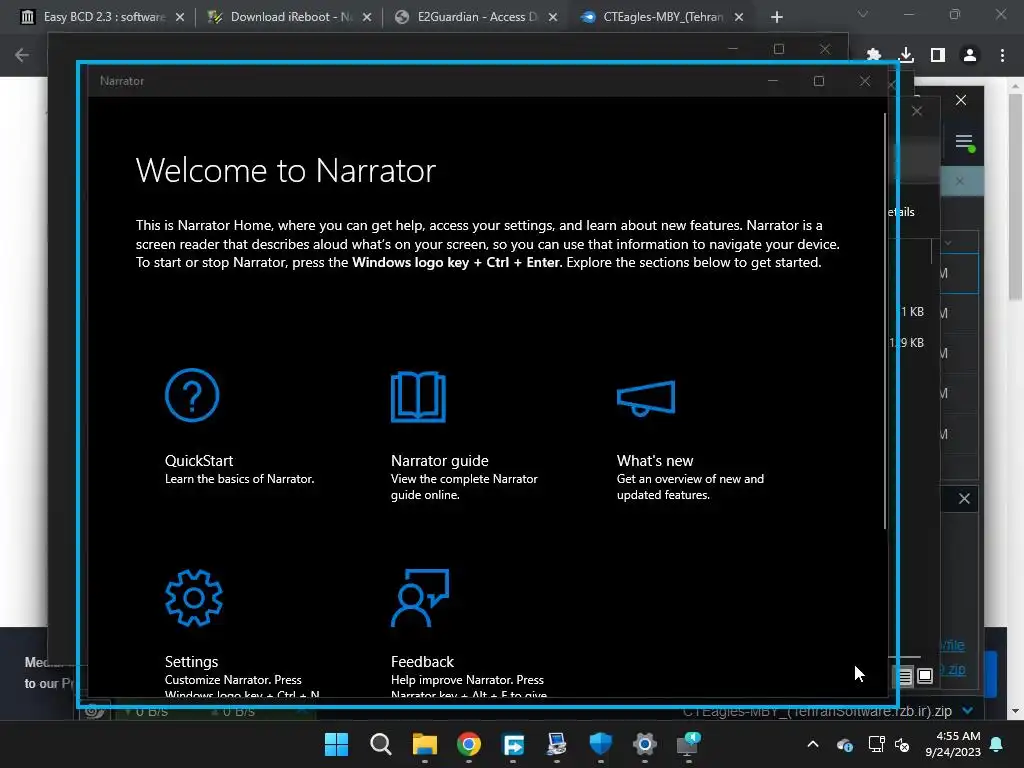Open a new browser tab with plus button

776,18
